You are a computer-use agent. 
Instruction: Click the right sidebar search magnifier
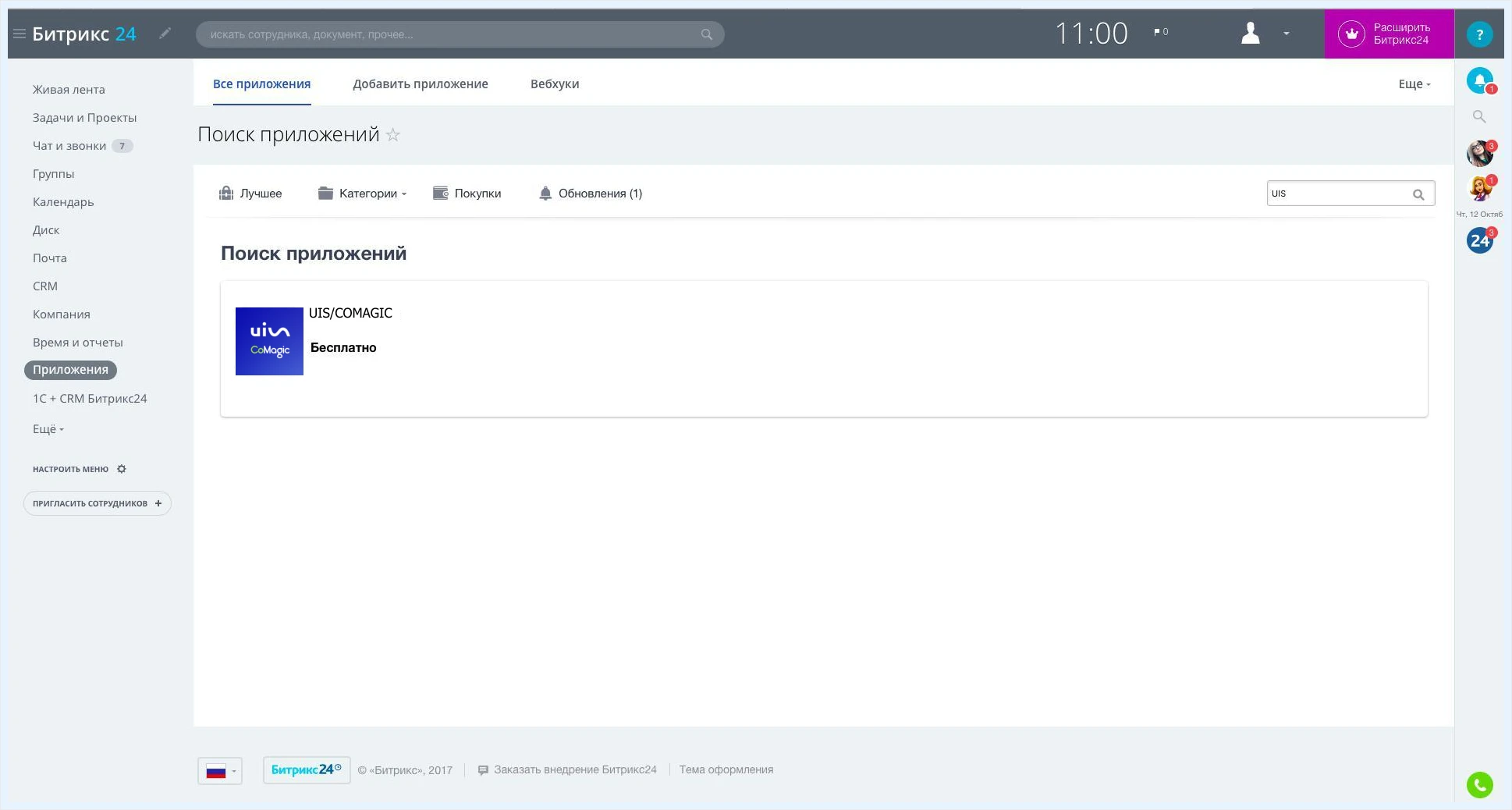coord(1479,116)
